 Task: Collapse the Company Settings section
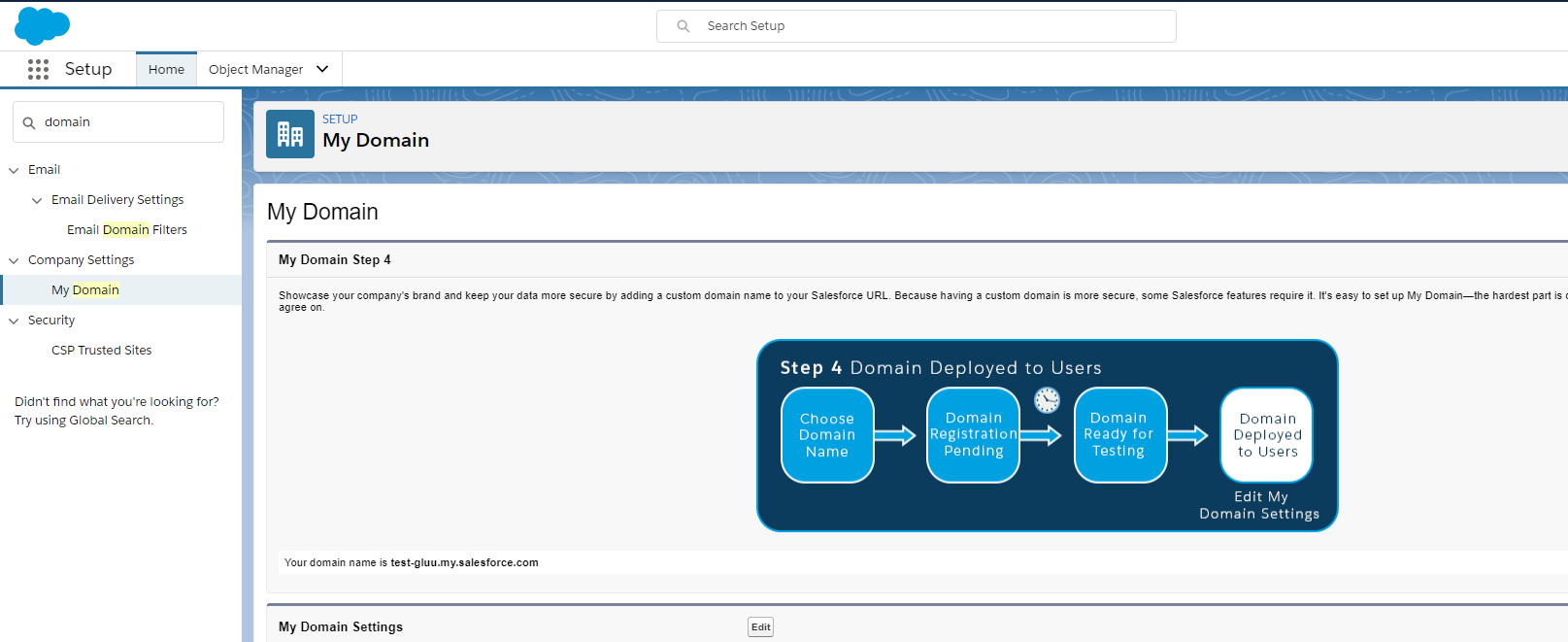point(14,261)
